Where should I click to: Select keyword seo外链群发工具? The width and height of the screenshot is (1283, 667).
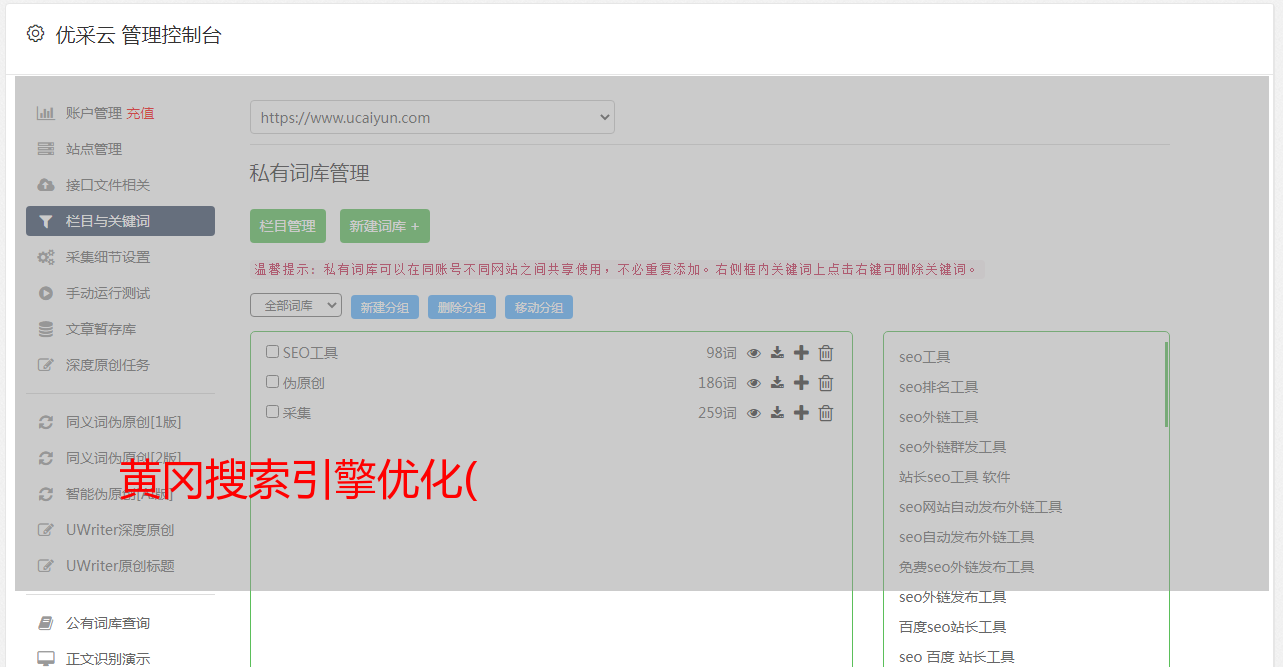[x=952, y=447]
